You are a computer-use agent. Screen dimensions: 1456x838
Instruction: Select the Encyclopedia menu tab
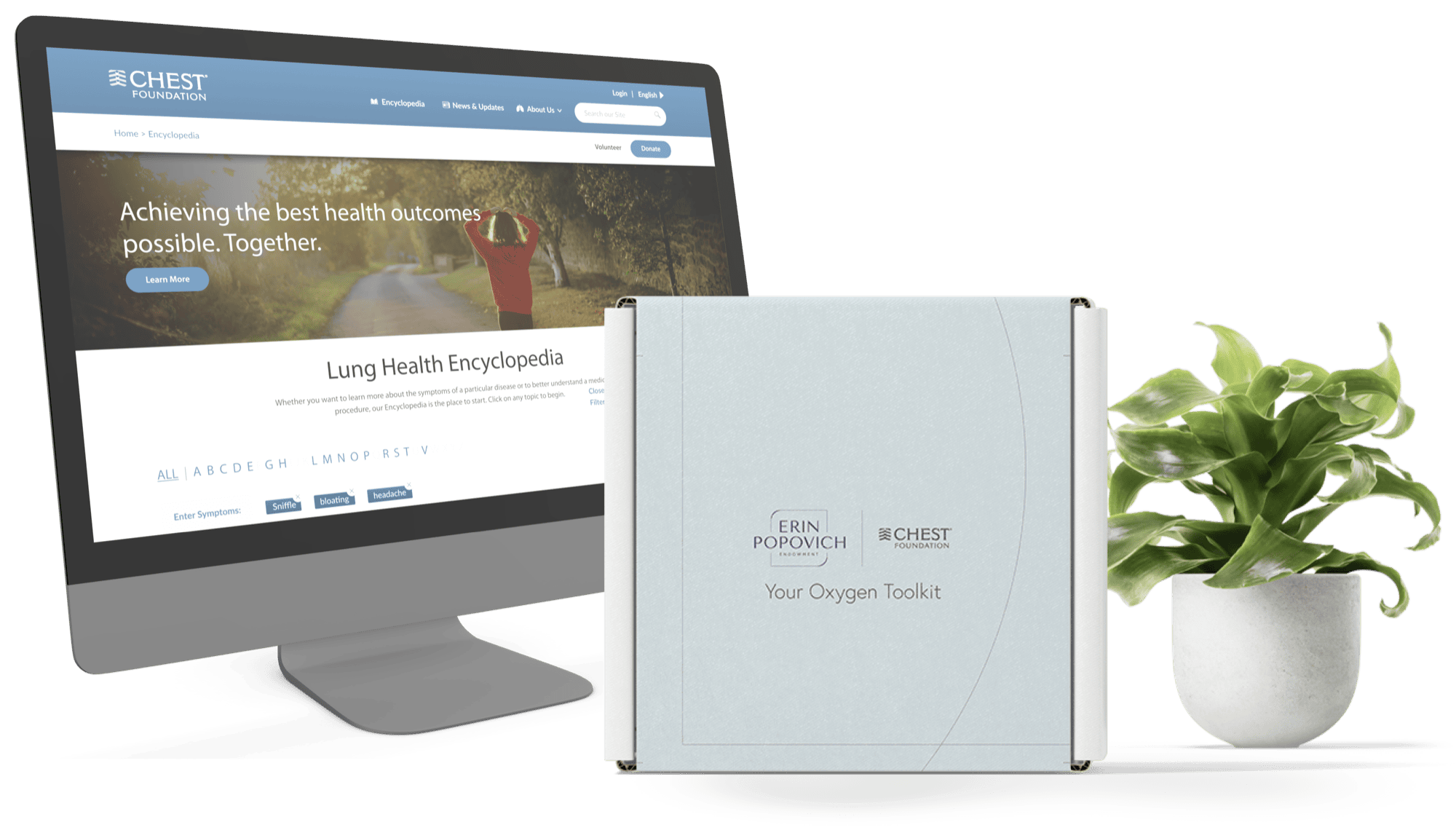click(x=397, y=108)
